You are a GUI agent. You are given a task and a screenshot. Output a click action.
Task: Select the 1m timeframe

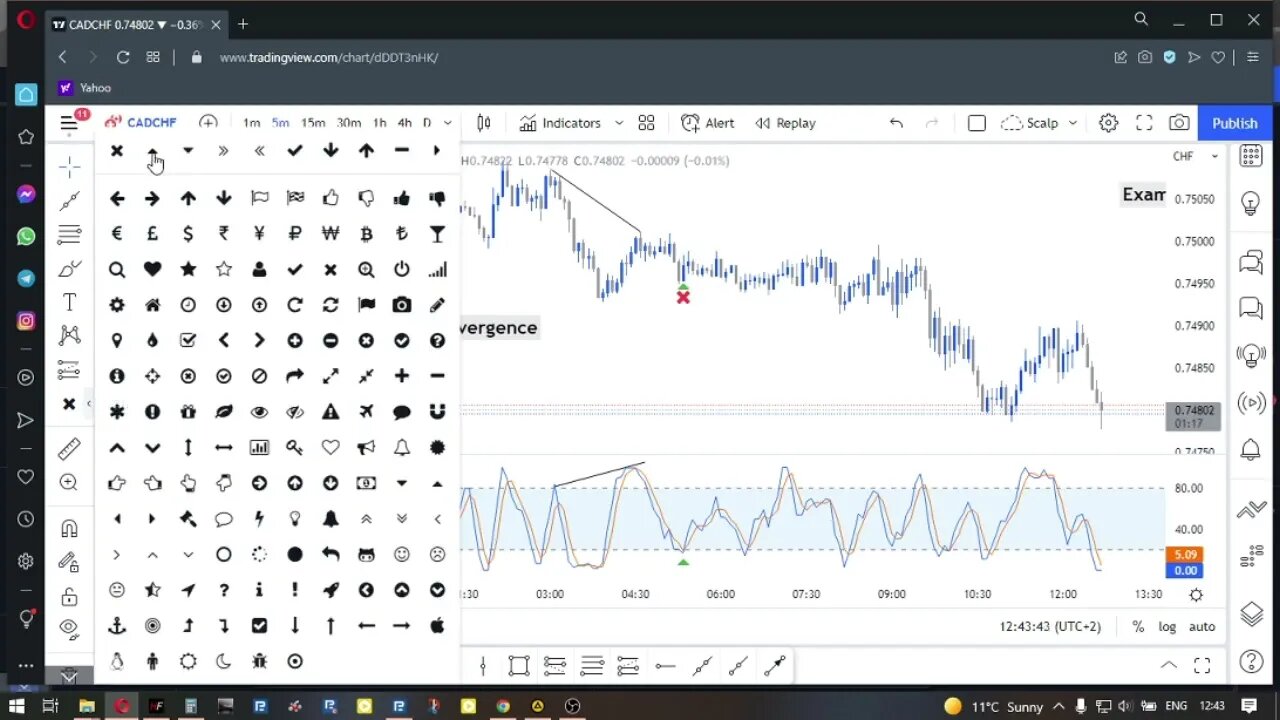[x=251, y=123]
